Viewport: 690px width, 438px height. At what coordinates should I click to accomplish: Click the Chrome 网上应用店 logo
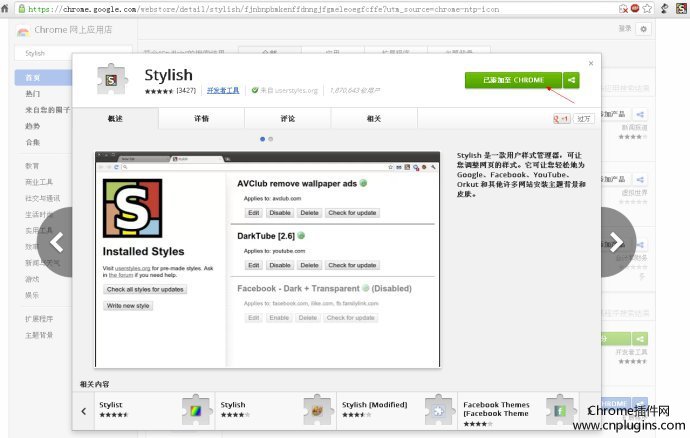[x=65, y=30]
